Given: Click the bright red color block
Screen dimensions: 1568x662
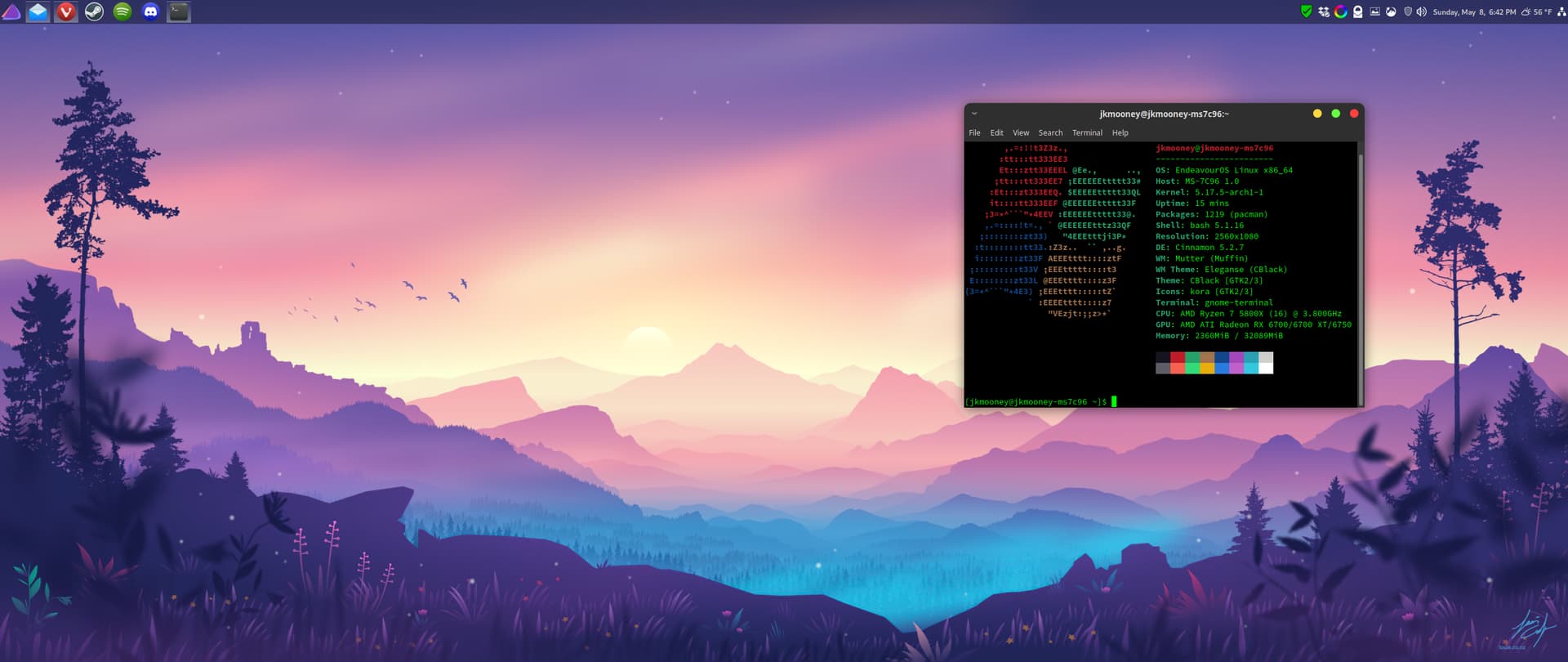Looking at the screenshot, I should click(x=1178, y=368).
